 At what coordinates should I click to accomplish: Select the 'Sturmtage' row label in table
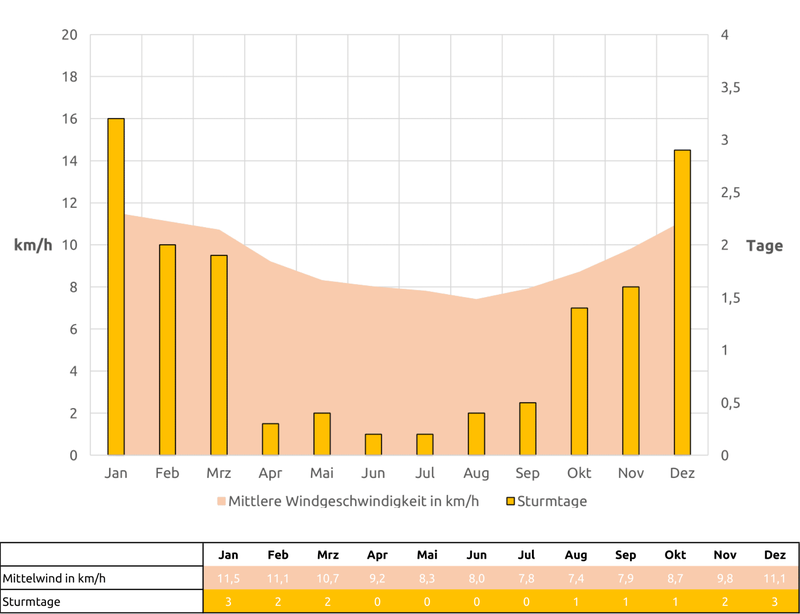(x=32, y=602)
